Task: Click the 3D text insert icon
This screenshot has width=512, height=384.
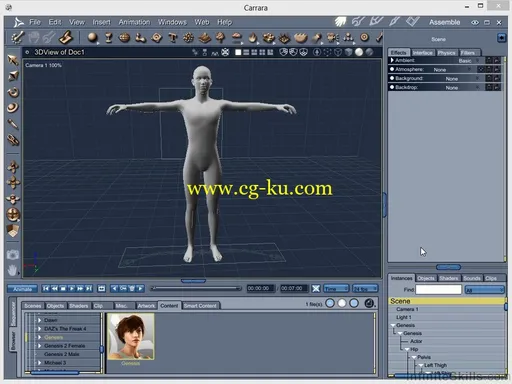Action: (173, 37)
